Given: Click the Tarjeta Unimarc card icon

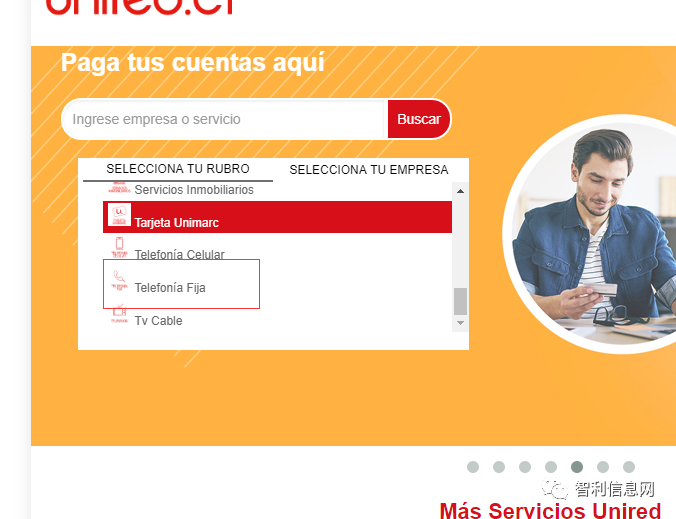Looking at the screenshot, I should 119,215.
